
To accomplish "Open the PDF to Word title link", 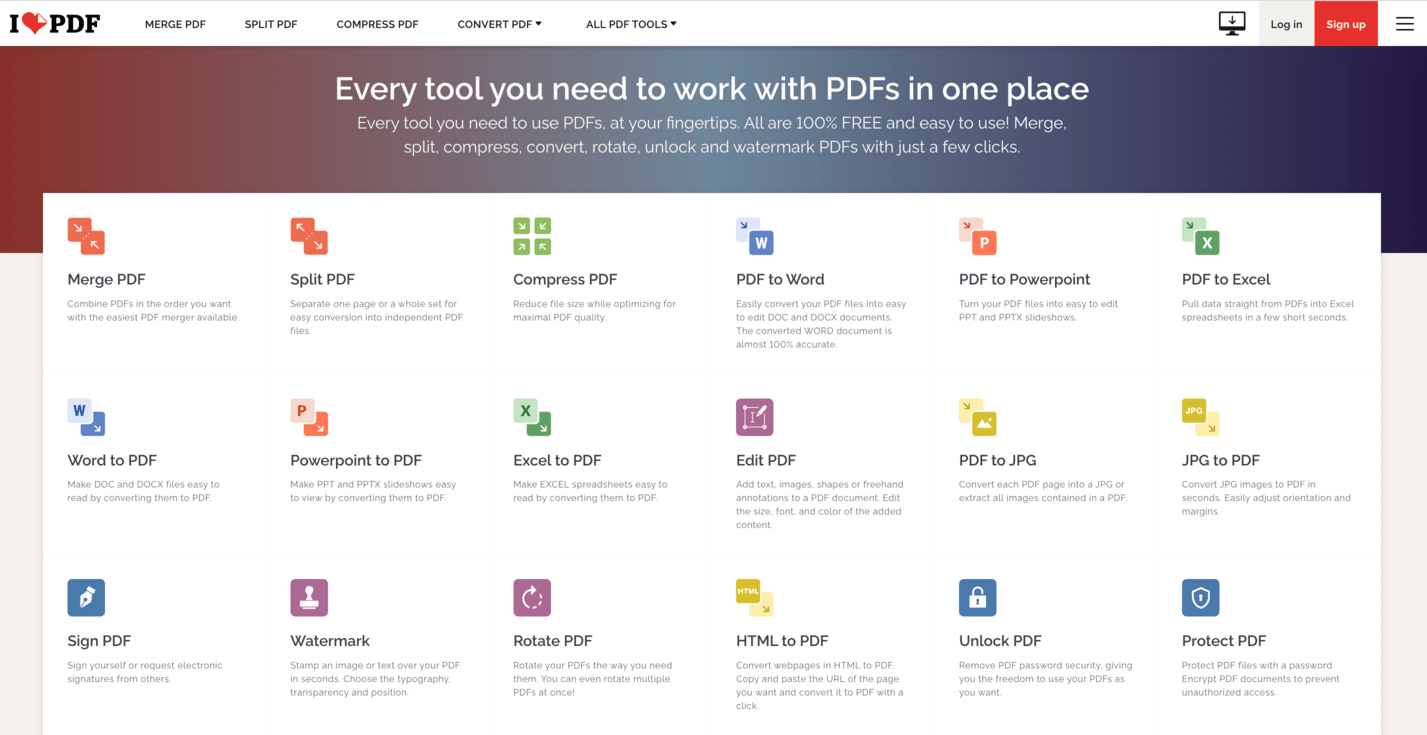I will (x=780, y=279).
